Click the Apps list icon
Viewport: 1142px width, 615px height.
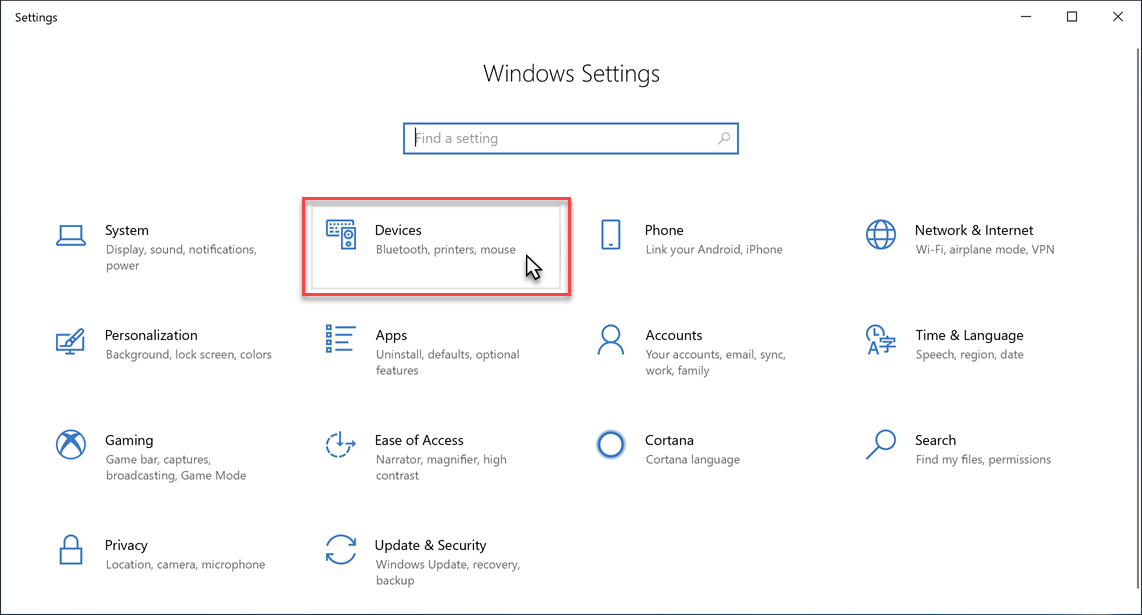coord(340,339)
